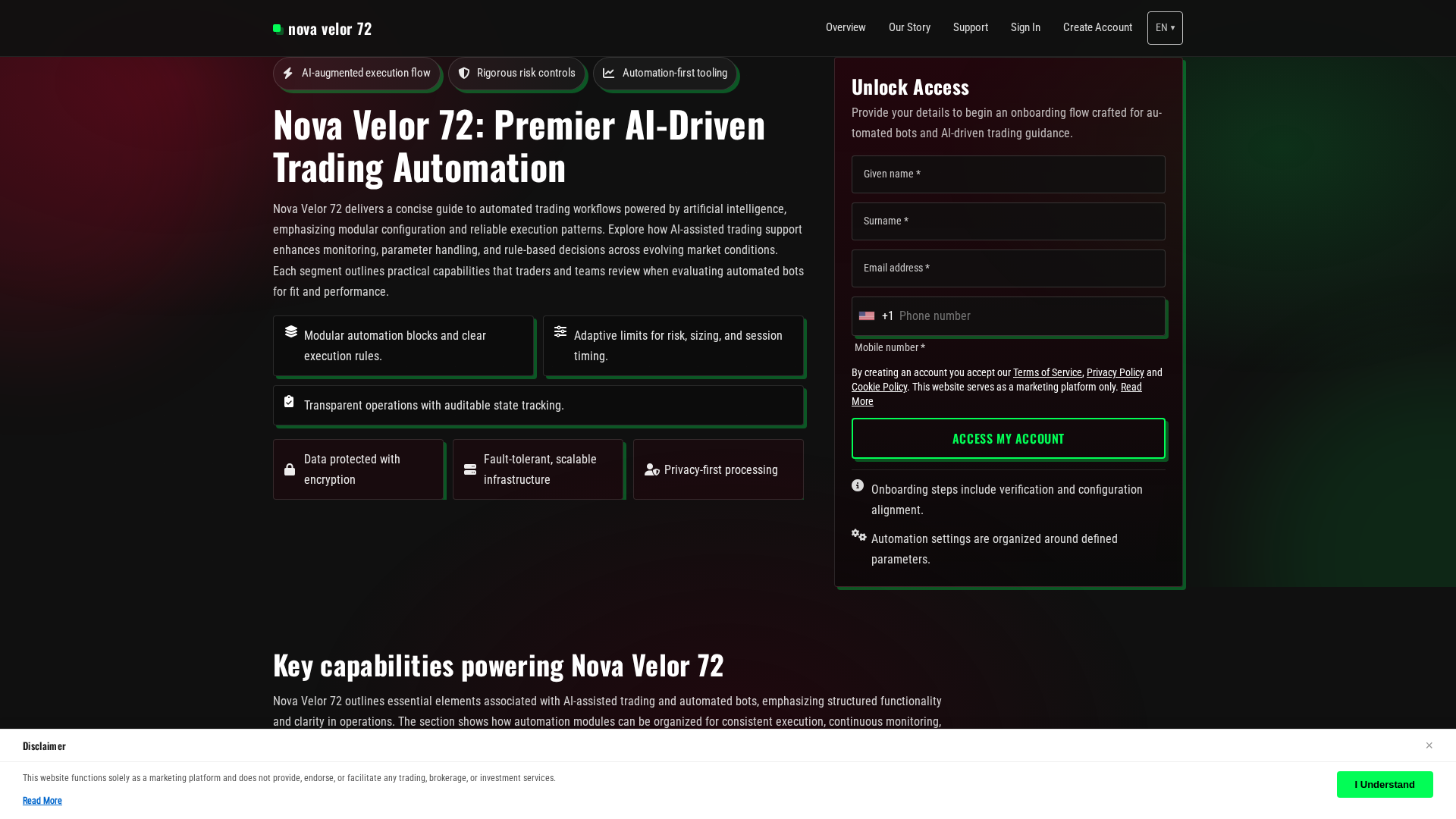Image resolution: width=1456 pixels, height=819 pixels.
Task: Click the user shield icon beside Privacy-first processing
Action: point(652,470)
